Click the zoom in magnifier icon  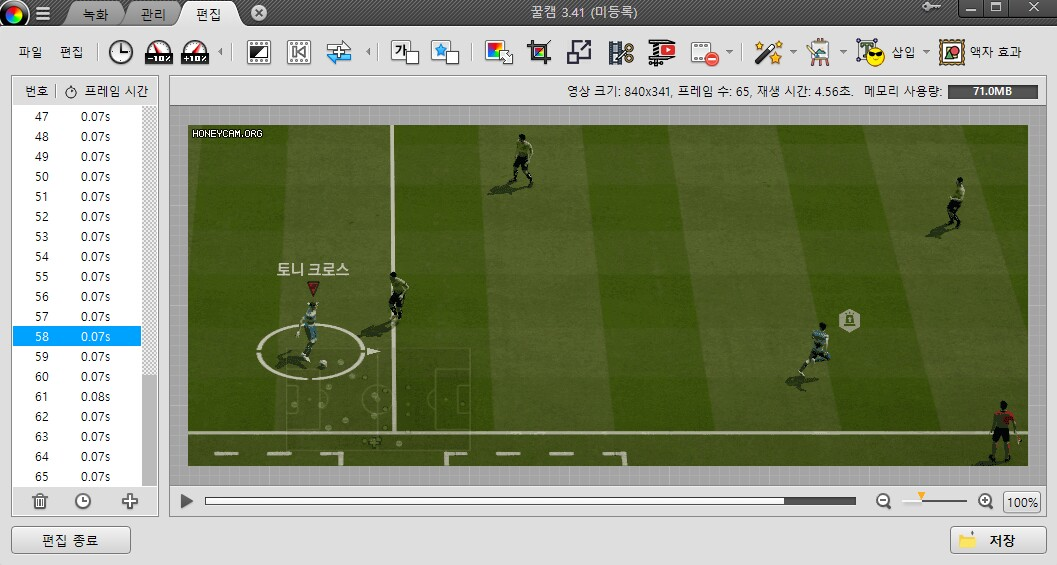(x=985, y=502)
